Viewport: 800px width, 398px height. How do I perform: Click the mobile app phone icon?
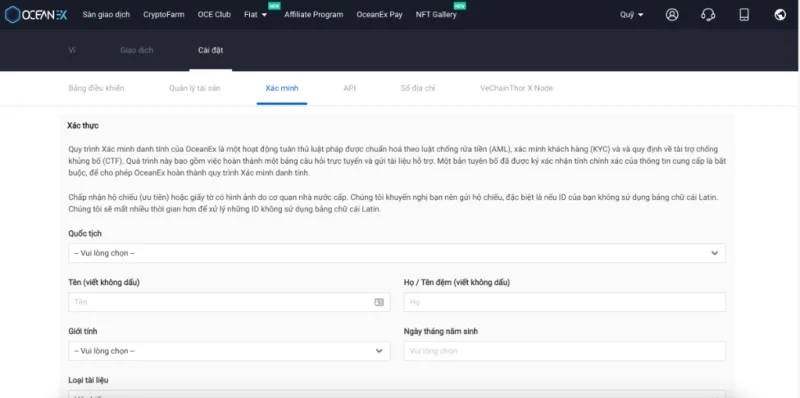pos(744,15)
